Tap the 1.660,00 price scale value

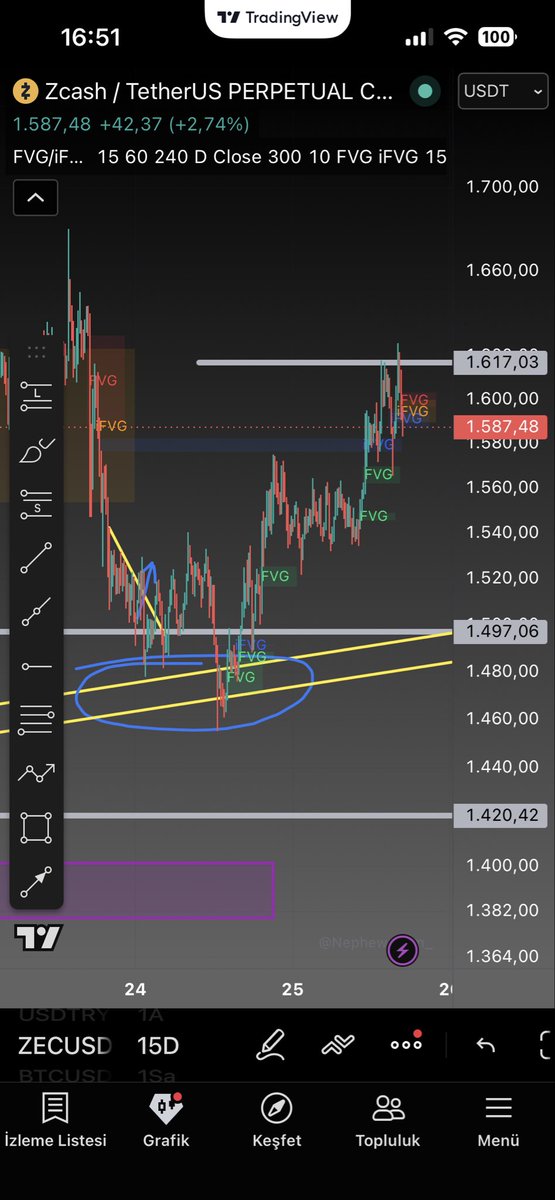click(503, 270)
